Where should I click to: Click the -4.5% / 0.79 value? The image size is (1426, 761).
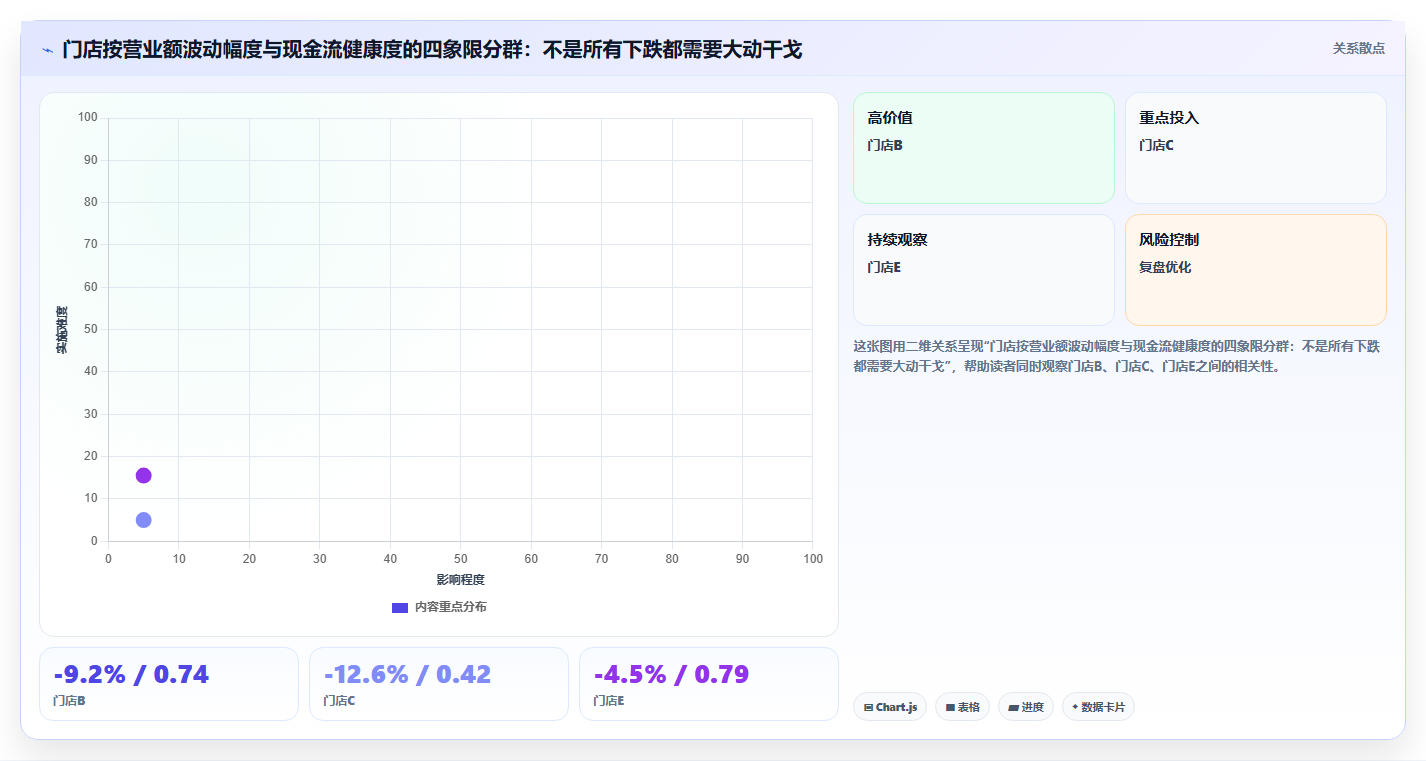pos(671,675)
